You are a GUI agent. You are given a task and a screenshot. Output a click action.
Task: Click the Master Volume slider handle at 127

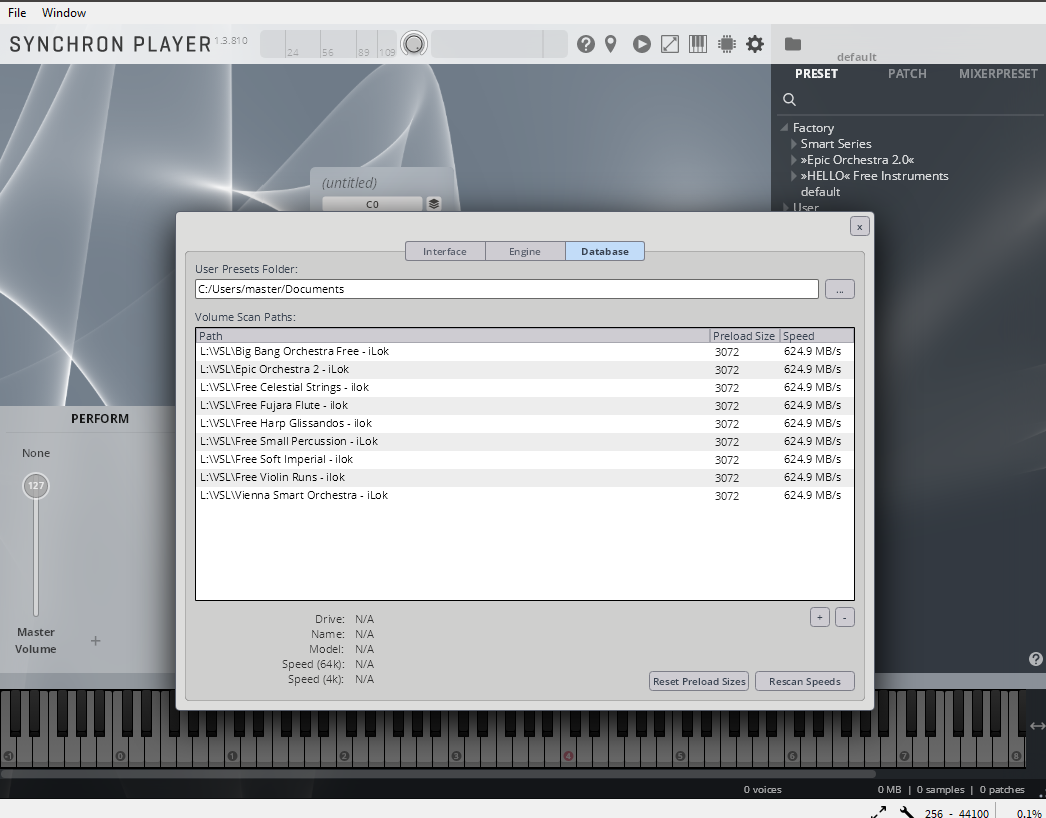pos(36,486)
